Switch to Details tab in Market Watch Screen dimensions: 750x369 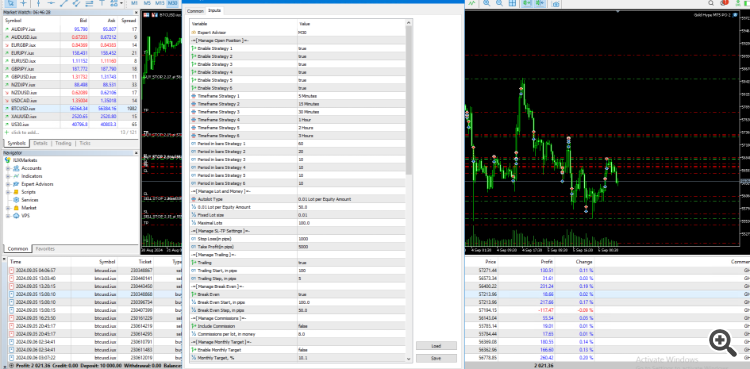(41, 143)
